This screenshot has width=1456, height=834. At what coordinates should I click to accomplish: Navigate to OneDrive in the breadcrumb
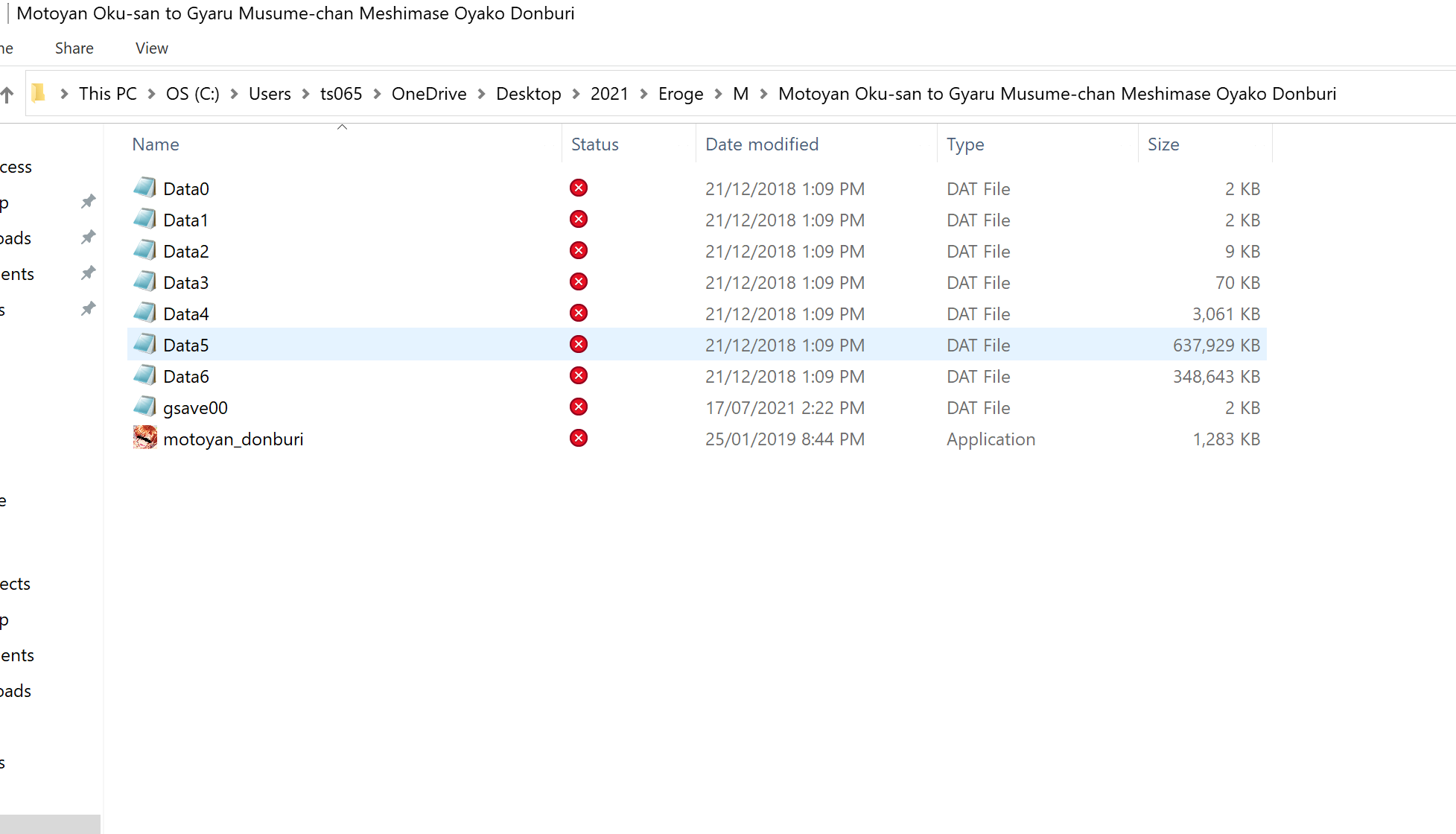[429, 94]
